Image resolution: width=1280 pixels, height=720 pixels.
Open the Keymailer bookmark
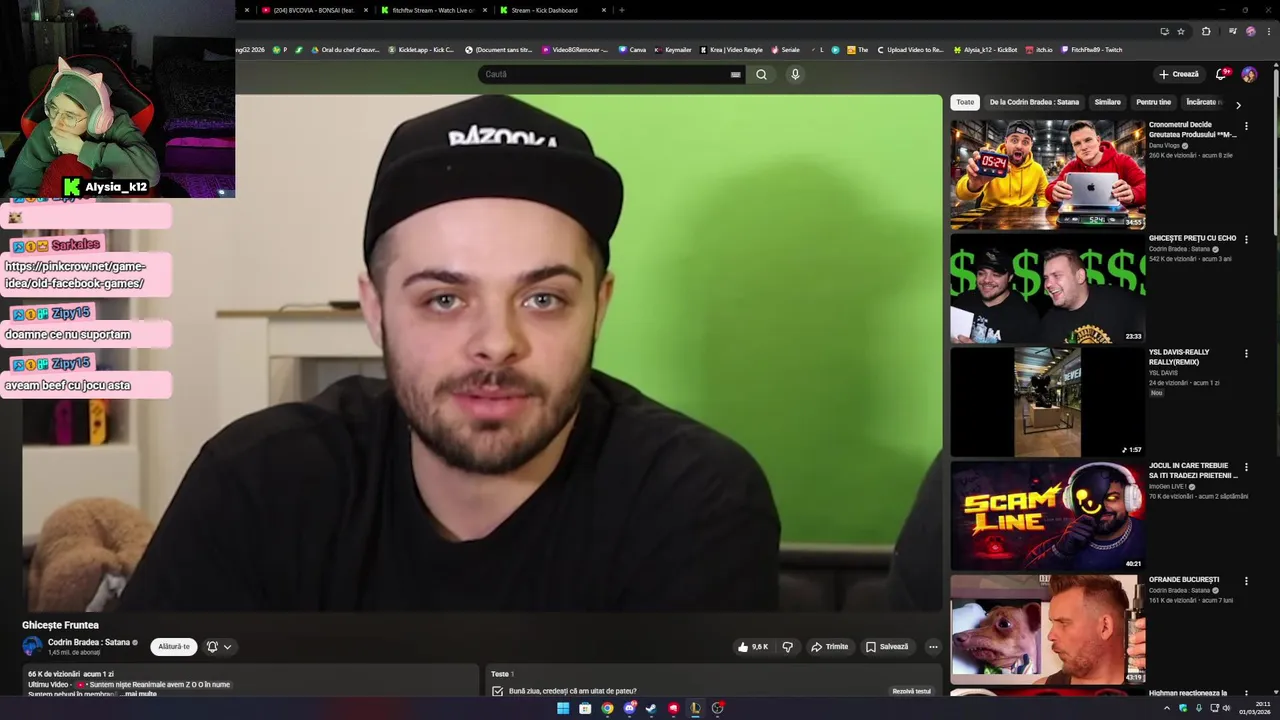(x=673, y=50)
